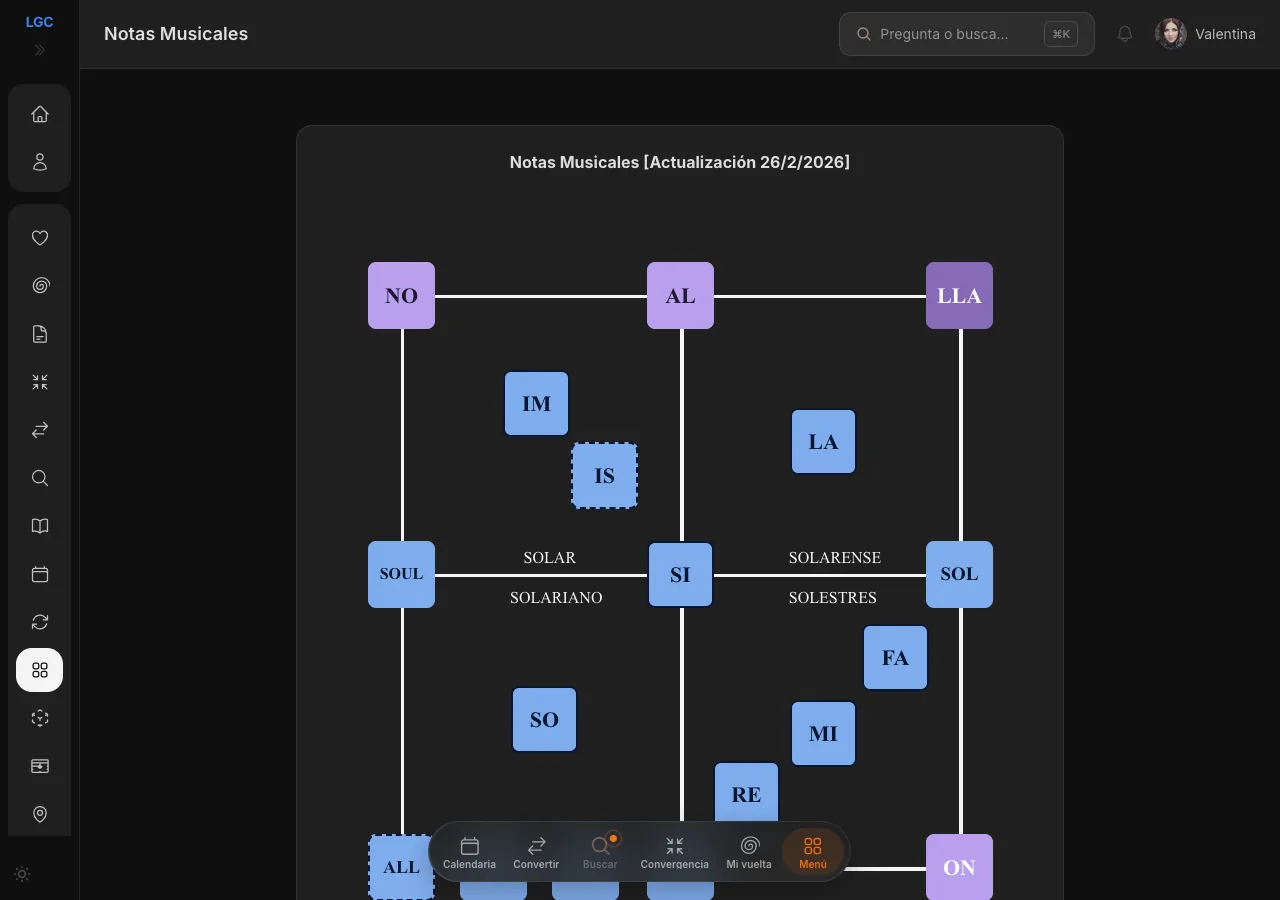Open Buscar in the bottom dock
Image resolution: width=1280 pixels, height=900 pixels.
coord(600,852)
